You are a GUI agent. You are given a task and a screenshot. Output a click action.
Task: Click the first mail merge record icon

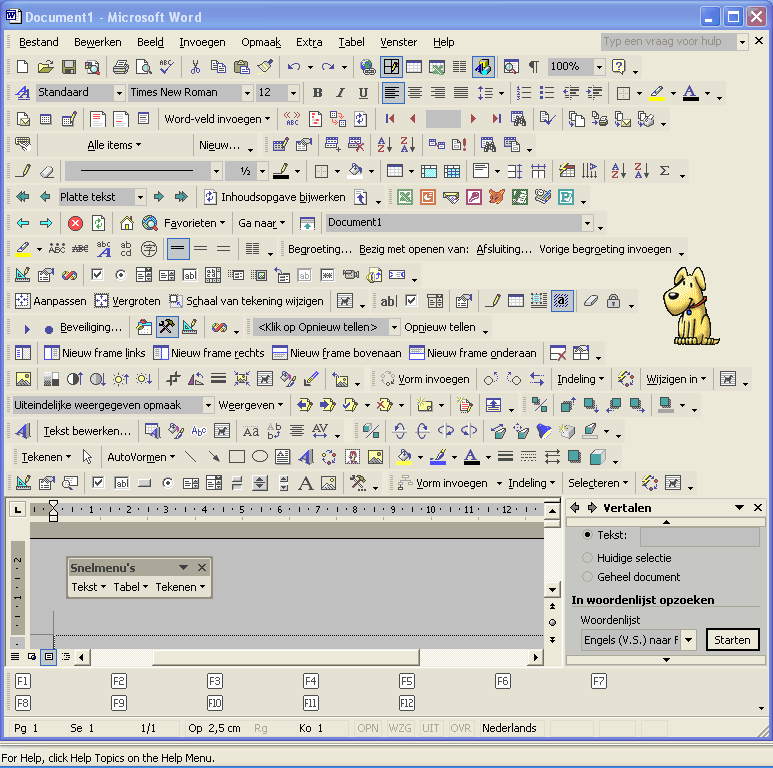[390, 119]
